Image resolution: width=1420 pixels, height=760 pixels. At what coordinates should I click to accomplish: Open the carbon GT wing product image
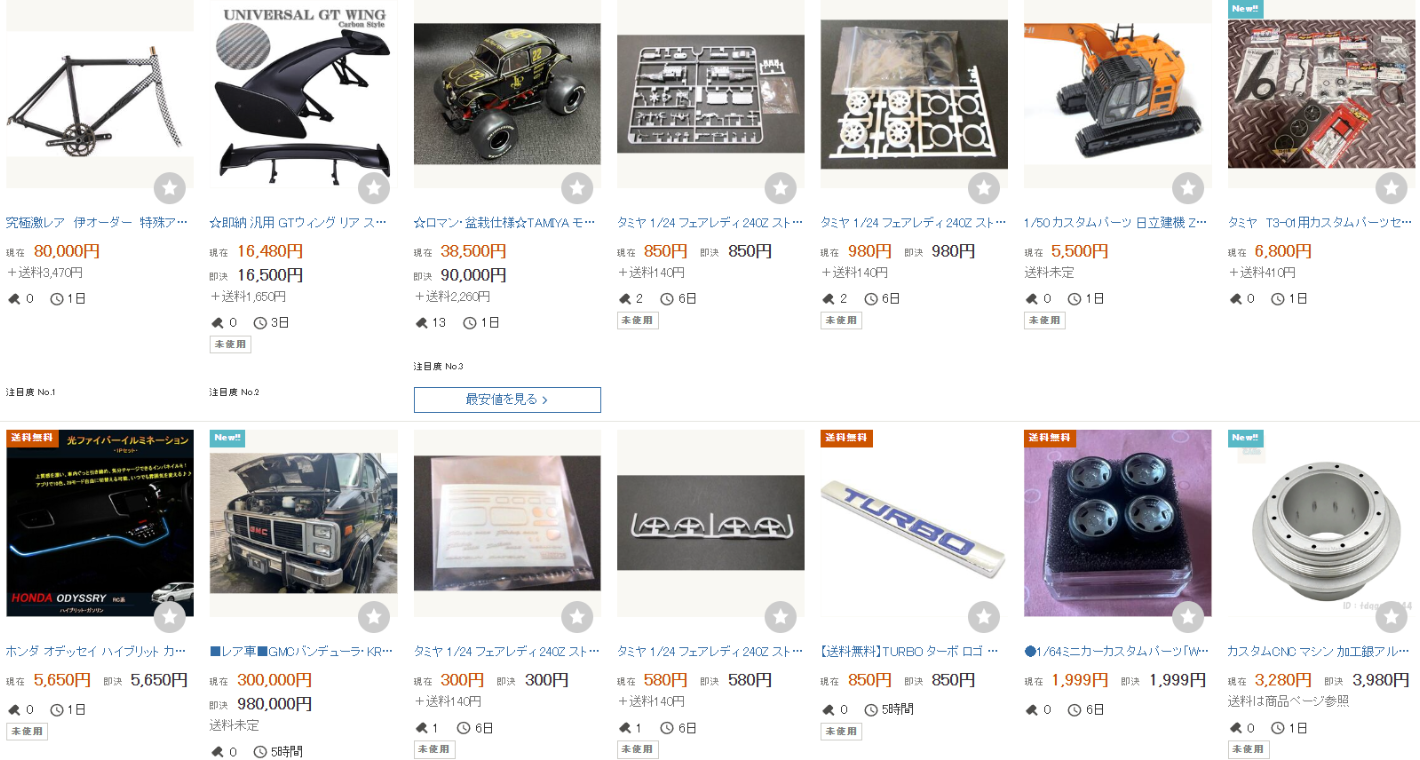pos(303,94)
